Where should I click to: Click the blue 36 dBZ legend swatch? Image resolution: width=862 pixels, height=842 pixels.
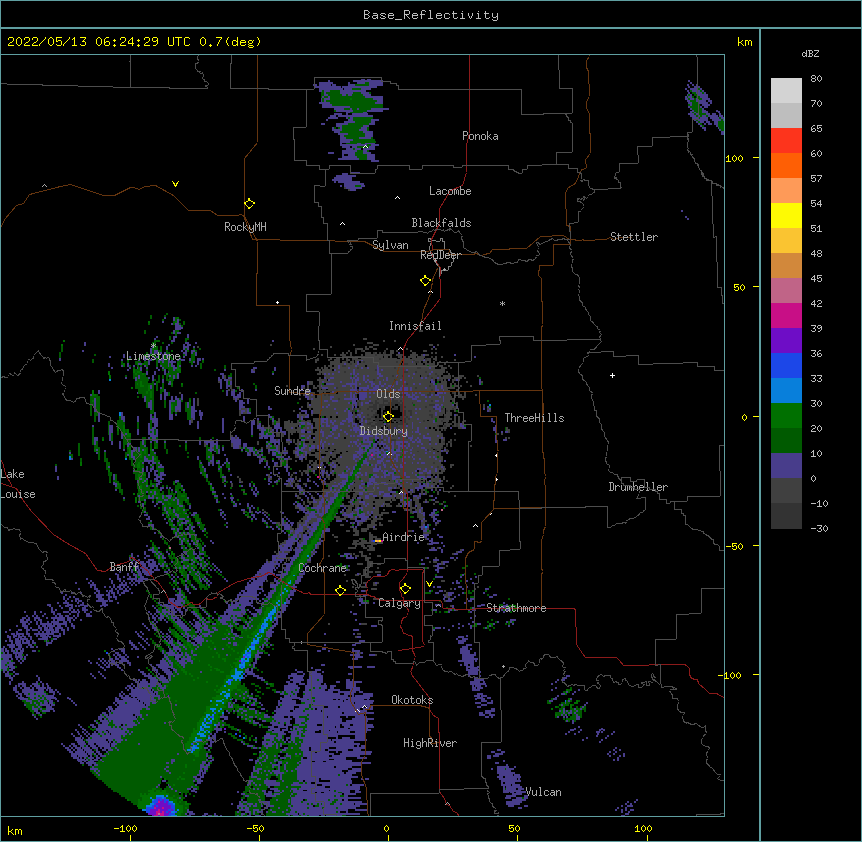(x=786, y=365)
